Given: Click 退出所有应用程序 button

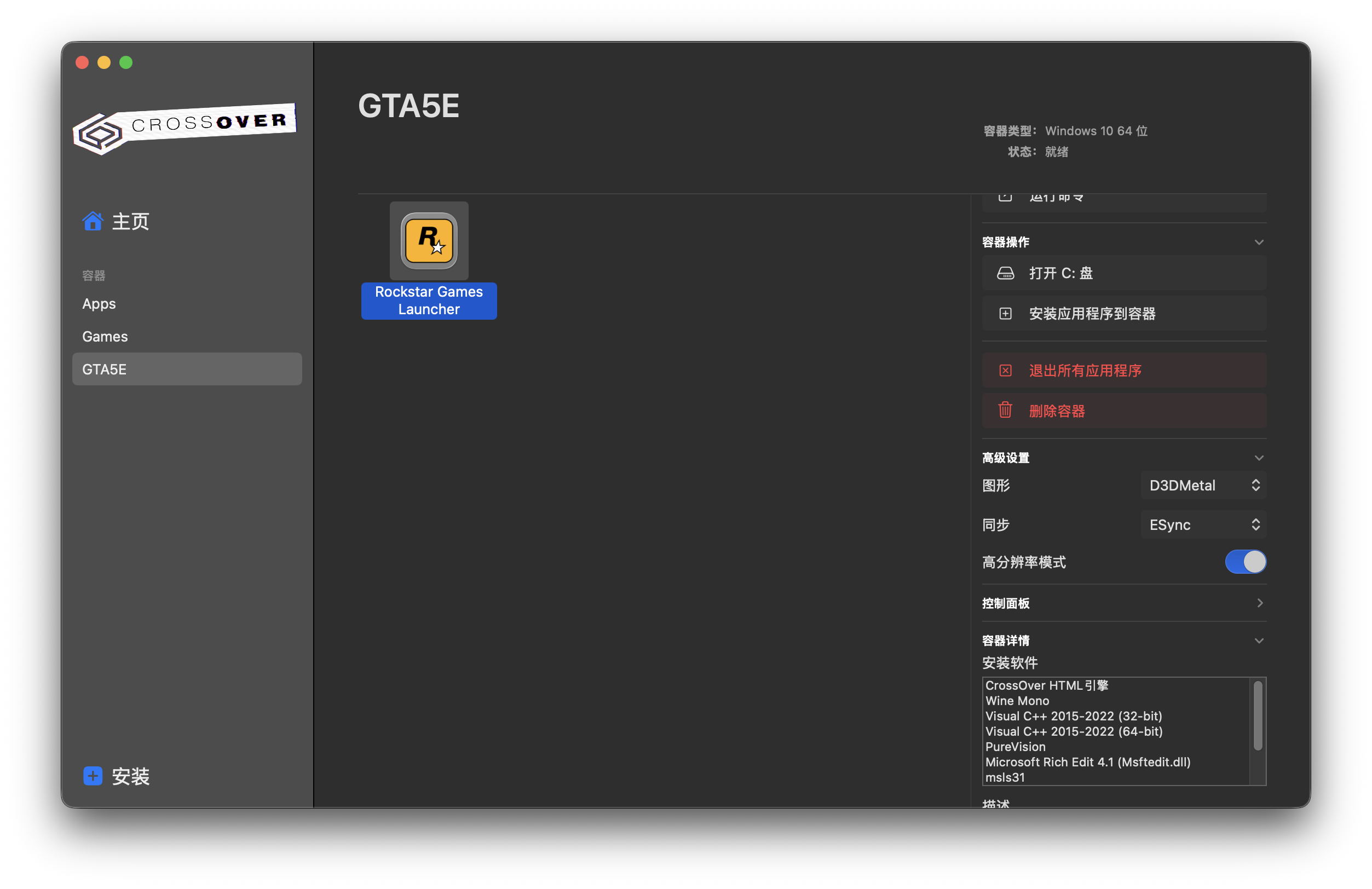Looking at the screenshot, I should click(1124, 370).
